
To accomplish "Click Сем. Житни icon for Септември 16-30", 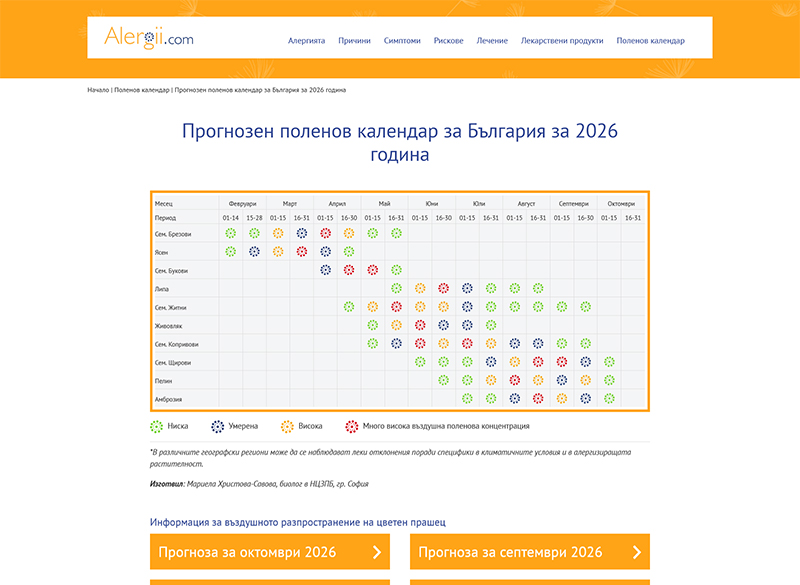I will point(586,307).
